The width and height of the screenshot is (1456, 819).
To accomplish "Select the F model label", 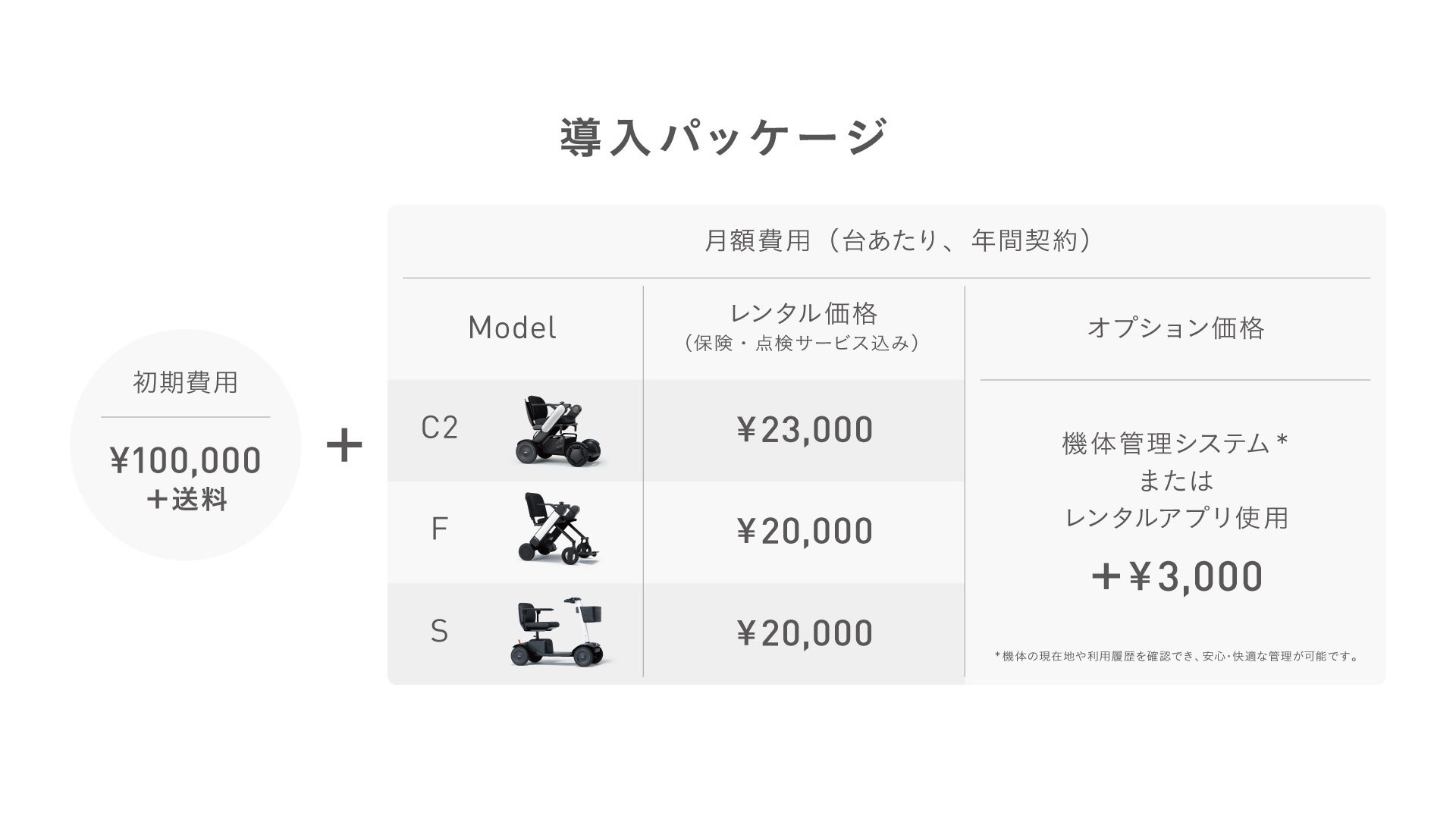I will click(439, 529).
